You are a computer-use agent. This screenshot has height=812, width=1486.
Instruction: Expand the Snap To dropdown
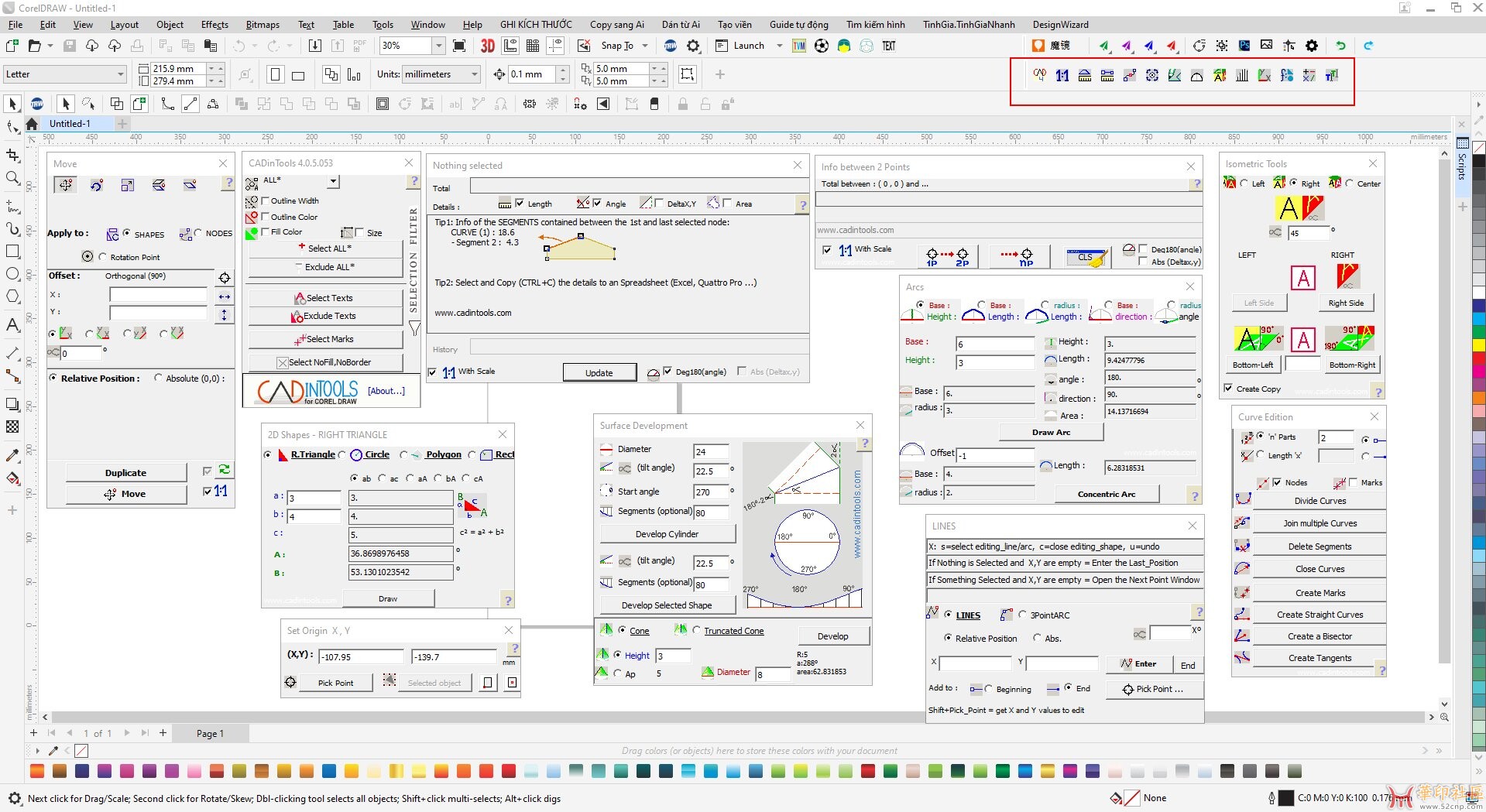644,46
